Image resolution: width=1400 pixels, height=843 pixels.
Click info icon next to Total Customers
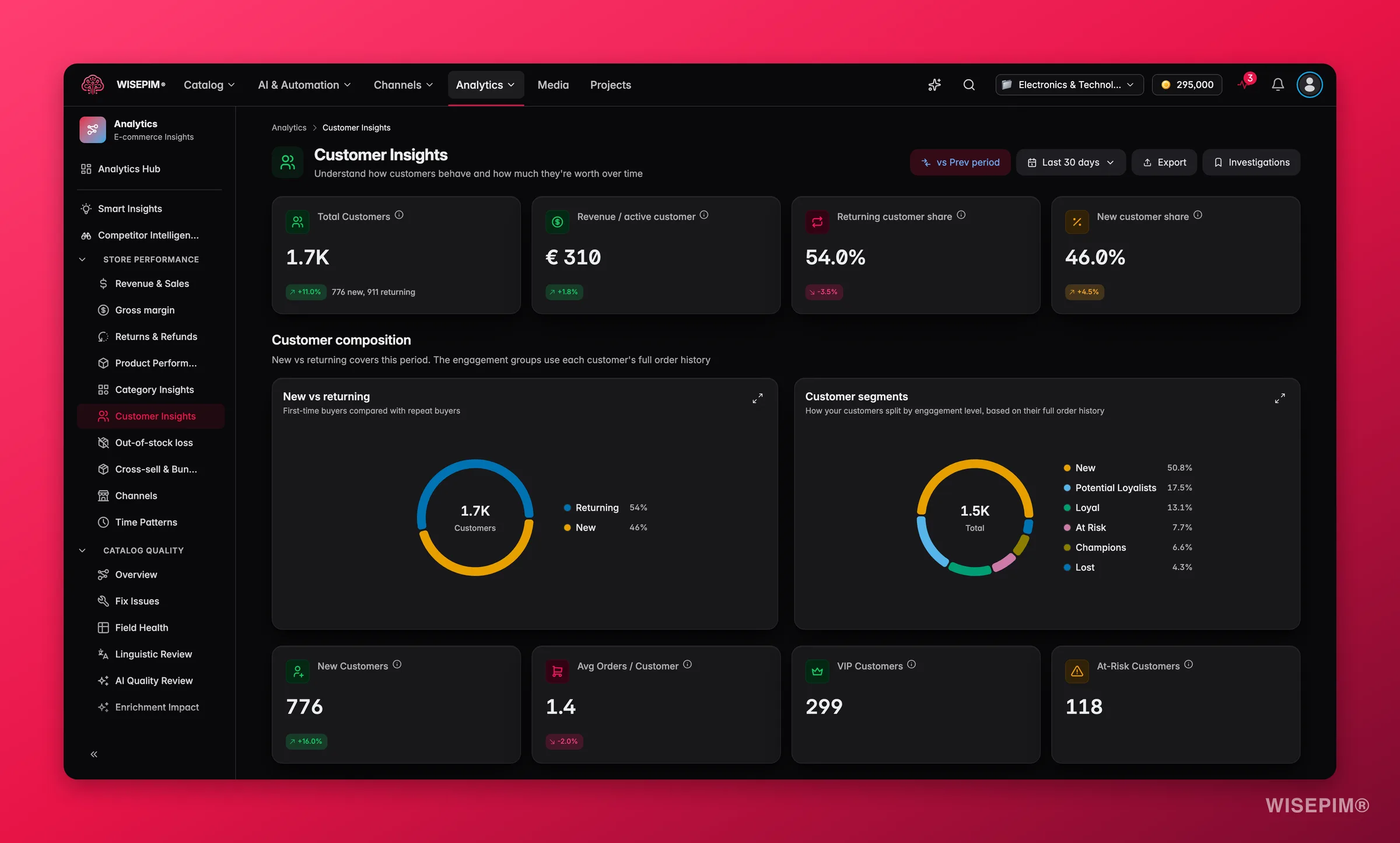(399, 215)
